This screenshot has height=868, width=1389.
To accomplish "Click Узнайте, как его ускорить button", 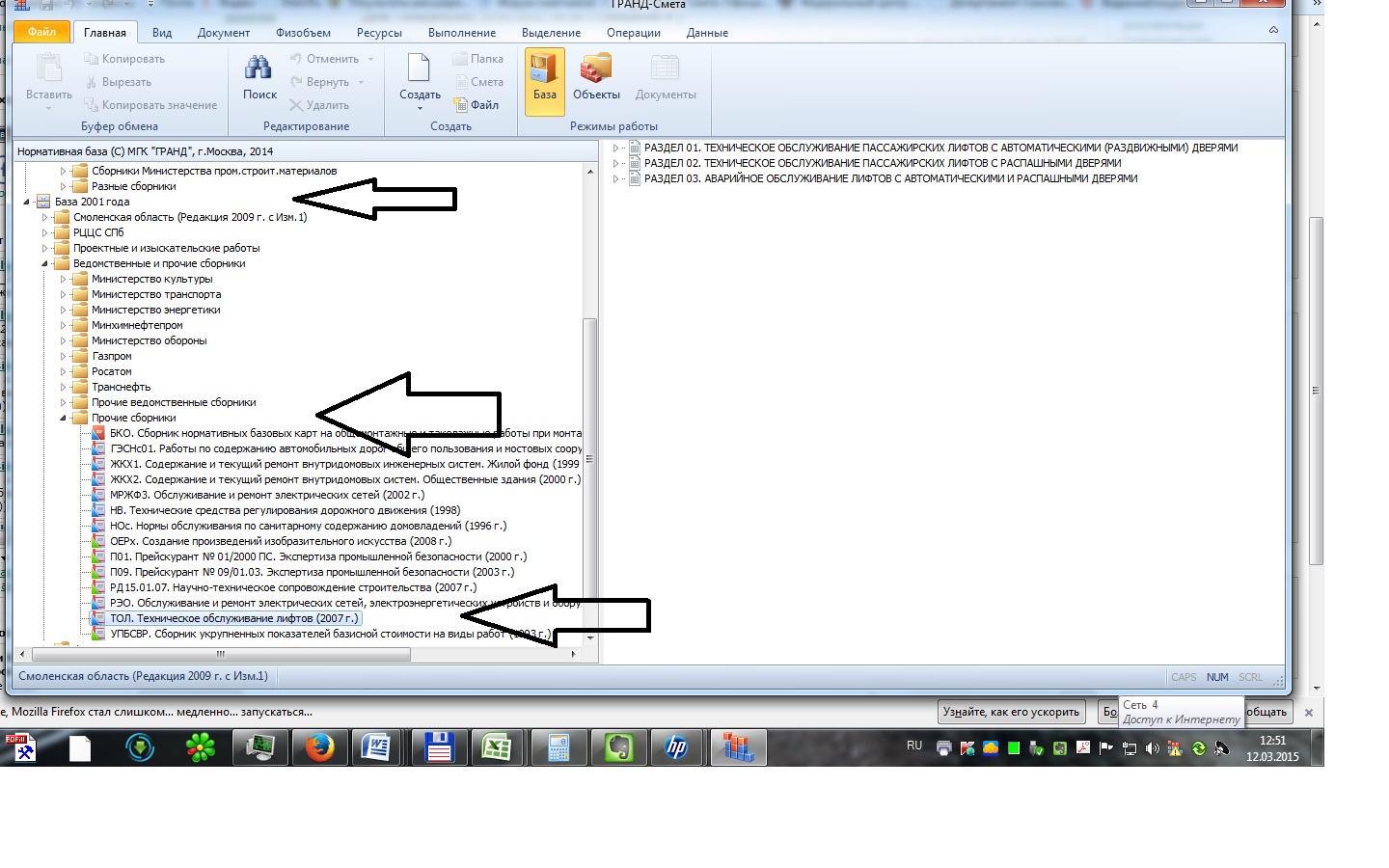I will coord(1011,712).
